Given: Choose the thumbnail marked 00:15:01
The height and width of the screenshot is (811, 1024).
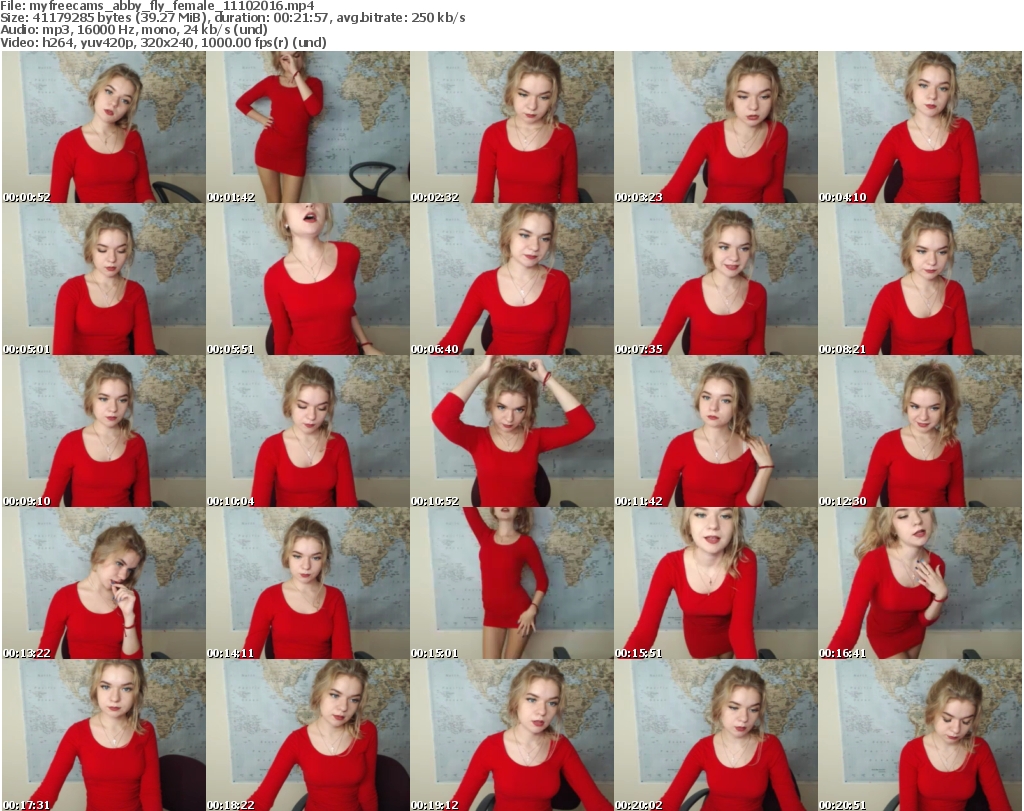Looking at the screenshot, I should coord(511,584).
